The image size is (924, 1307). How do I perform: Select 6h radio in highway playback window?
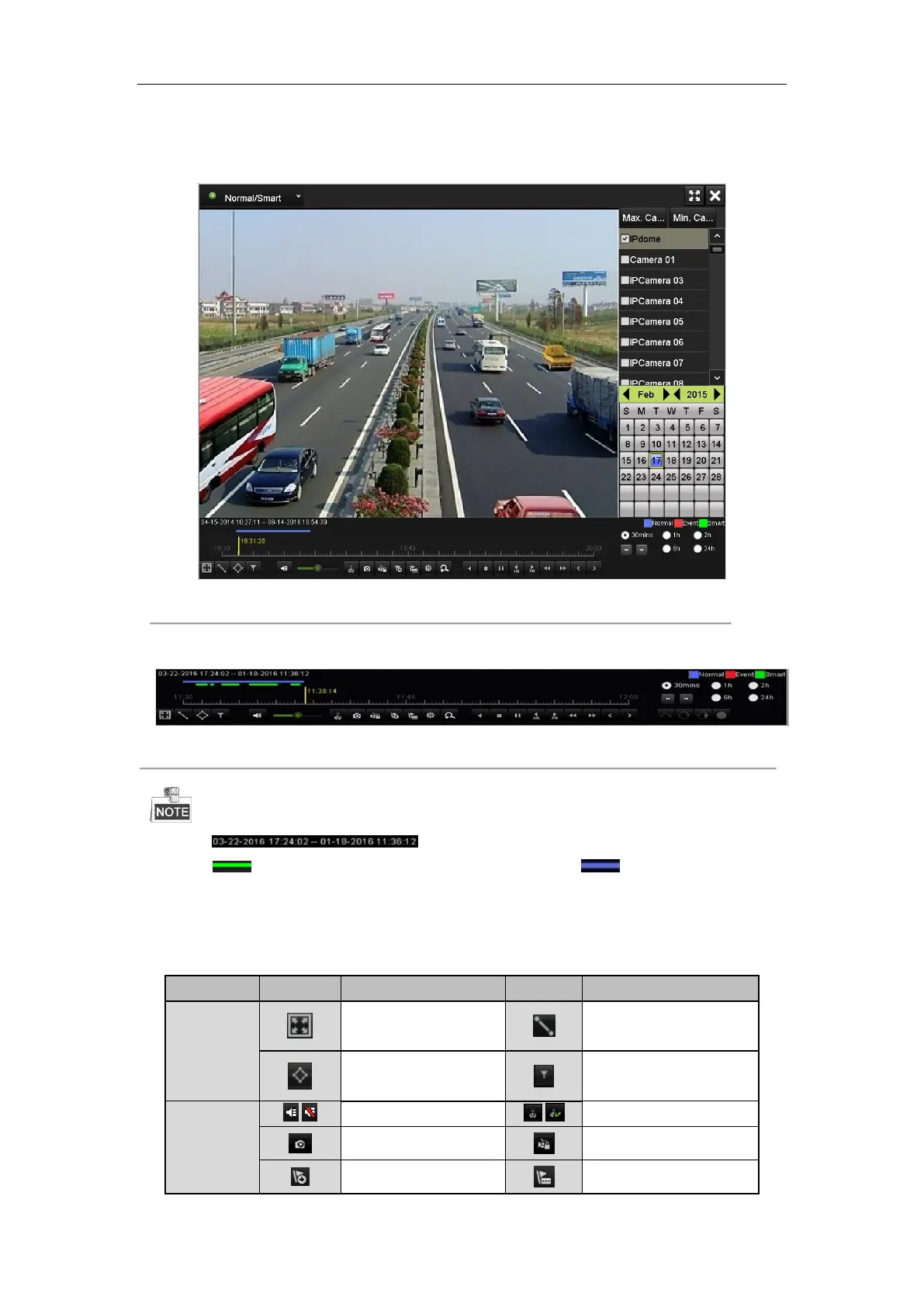point(666,549)
